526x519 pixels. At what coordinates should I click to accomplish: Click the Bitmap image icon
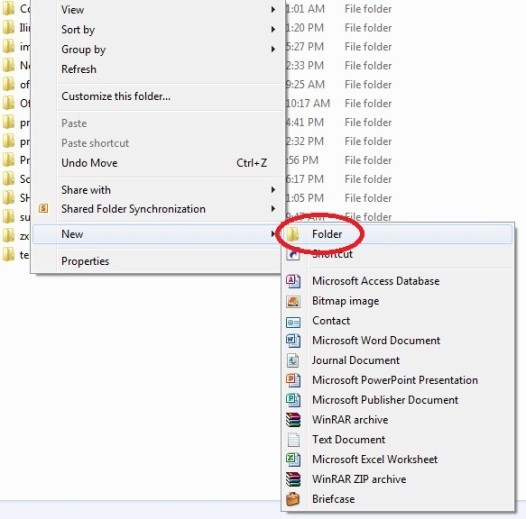coord(293,301)
